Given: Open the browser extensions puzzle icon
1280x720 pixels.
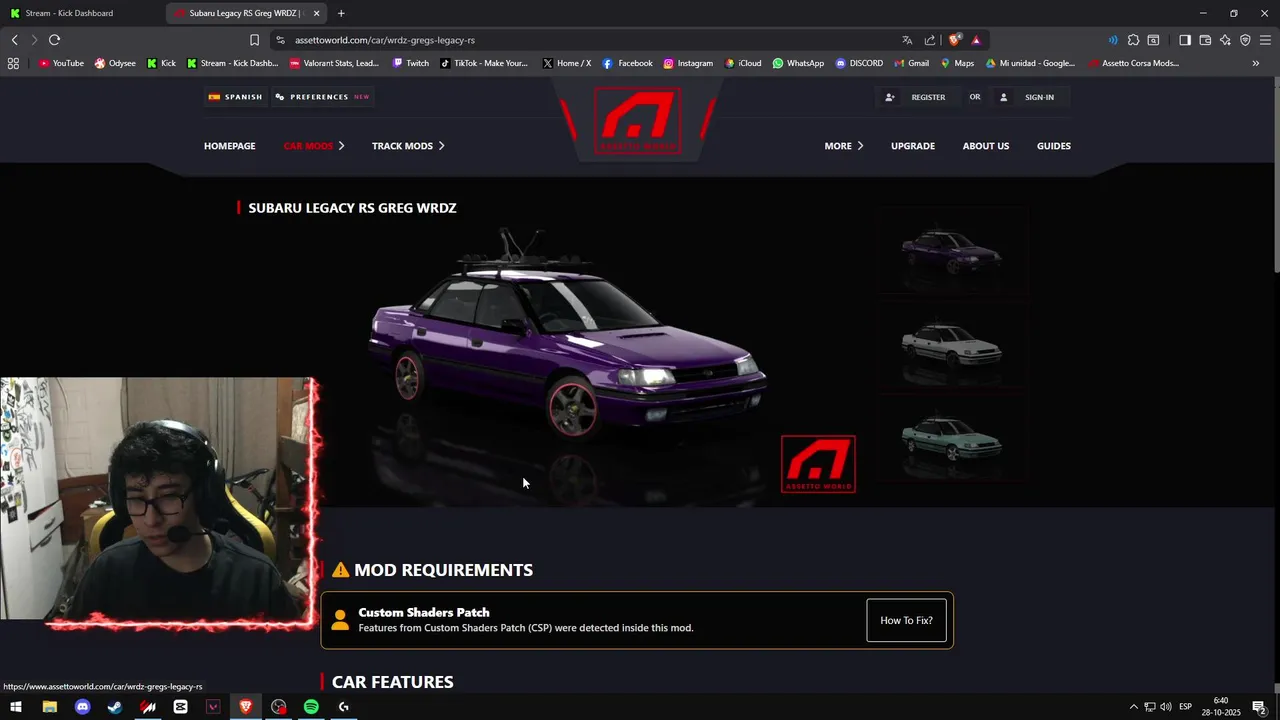Looking at the screenshot, I should click(1133, 40).
